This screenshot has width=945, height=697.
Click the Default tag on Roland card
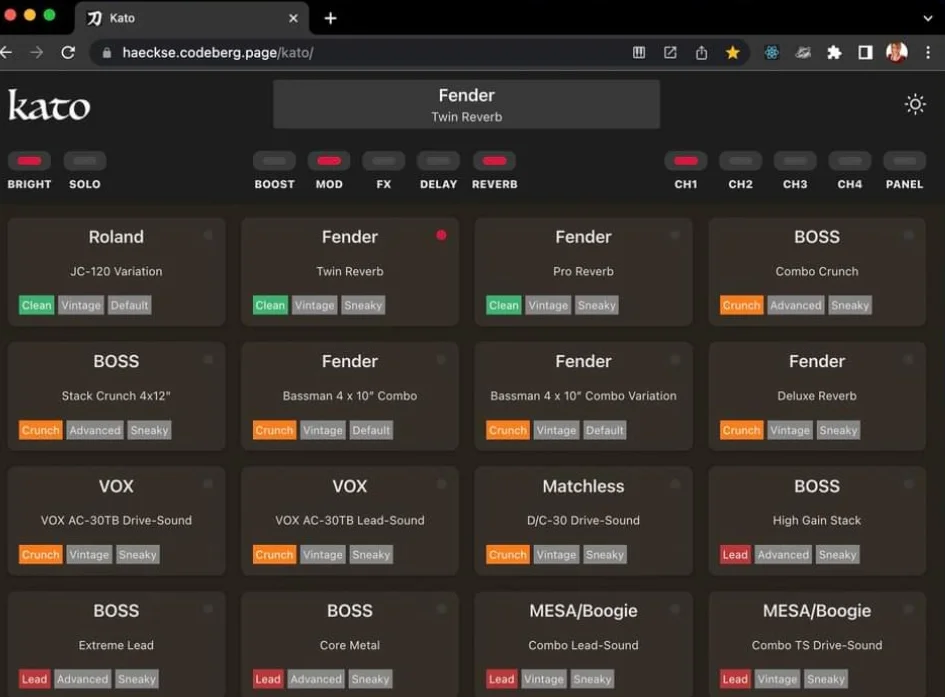click(130, 305)
